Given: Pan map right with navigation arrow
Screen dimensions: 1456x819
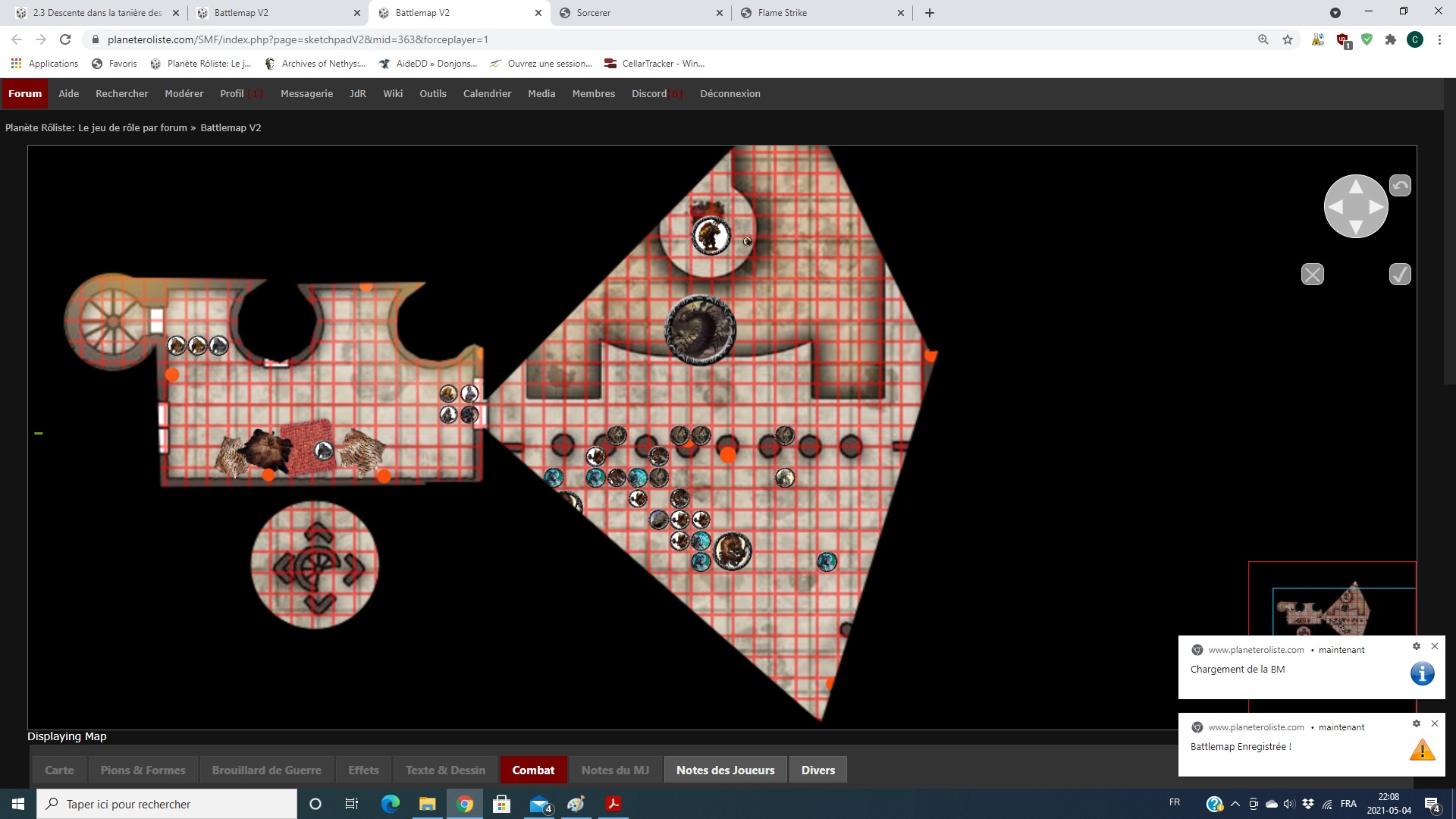Looking at the screenshot, I should click(x=1376, y=206).
